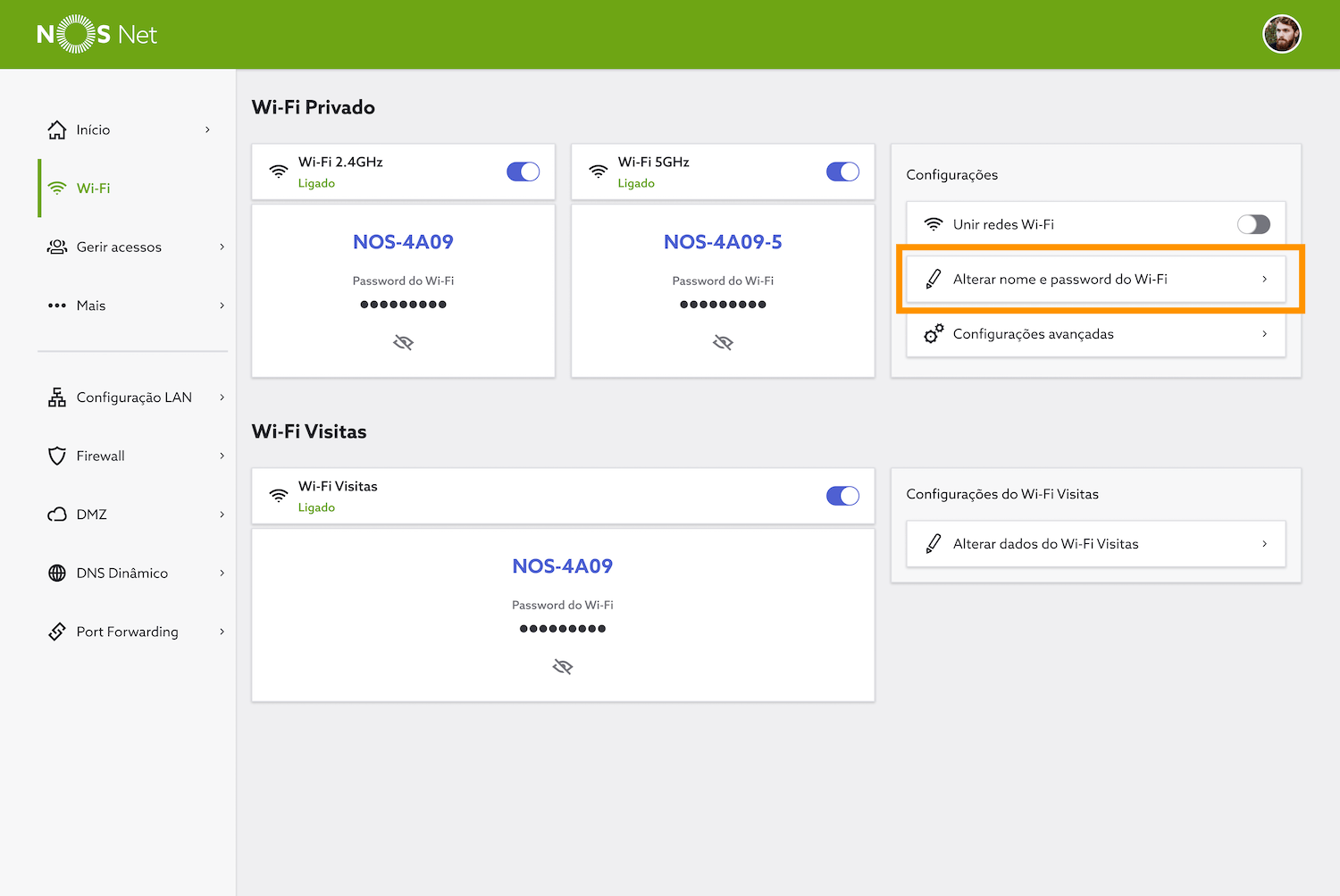Enable the Unir redes Wi-Fi toggle
This screenshot has width=1340, height=896.
coord(1252,224)
